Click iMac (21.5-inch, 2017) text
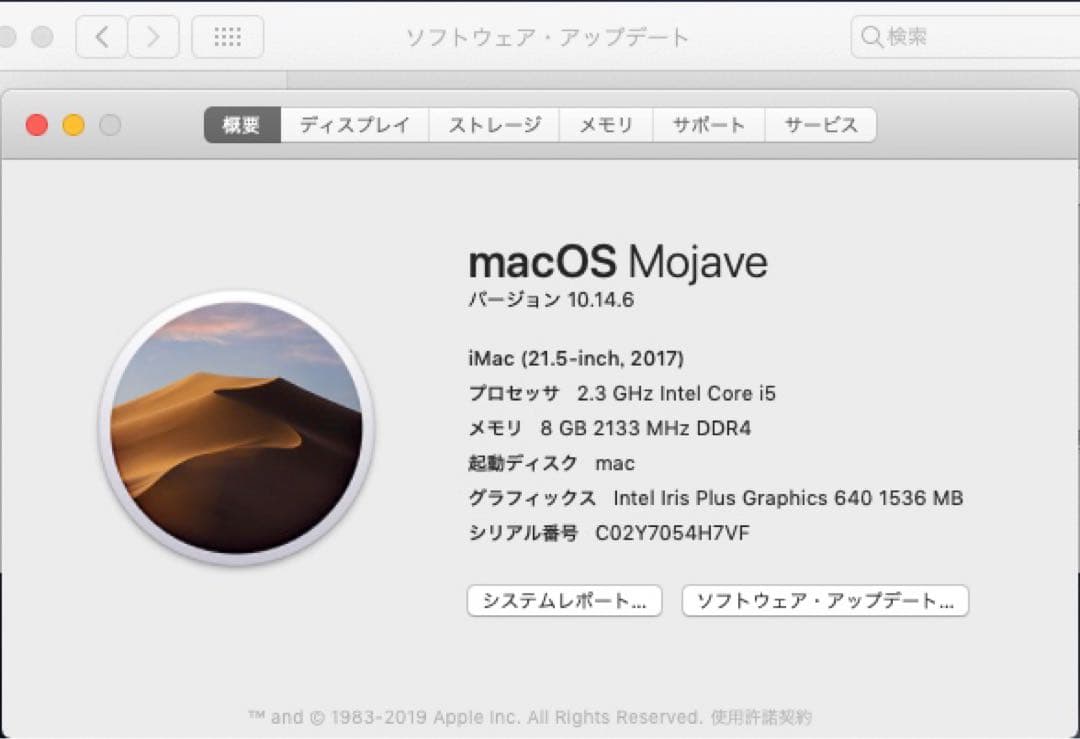This screenshot has width=1080, height=739. (576, 358)
